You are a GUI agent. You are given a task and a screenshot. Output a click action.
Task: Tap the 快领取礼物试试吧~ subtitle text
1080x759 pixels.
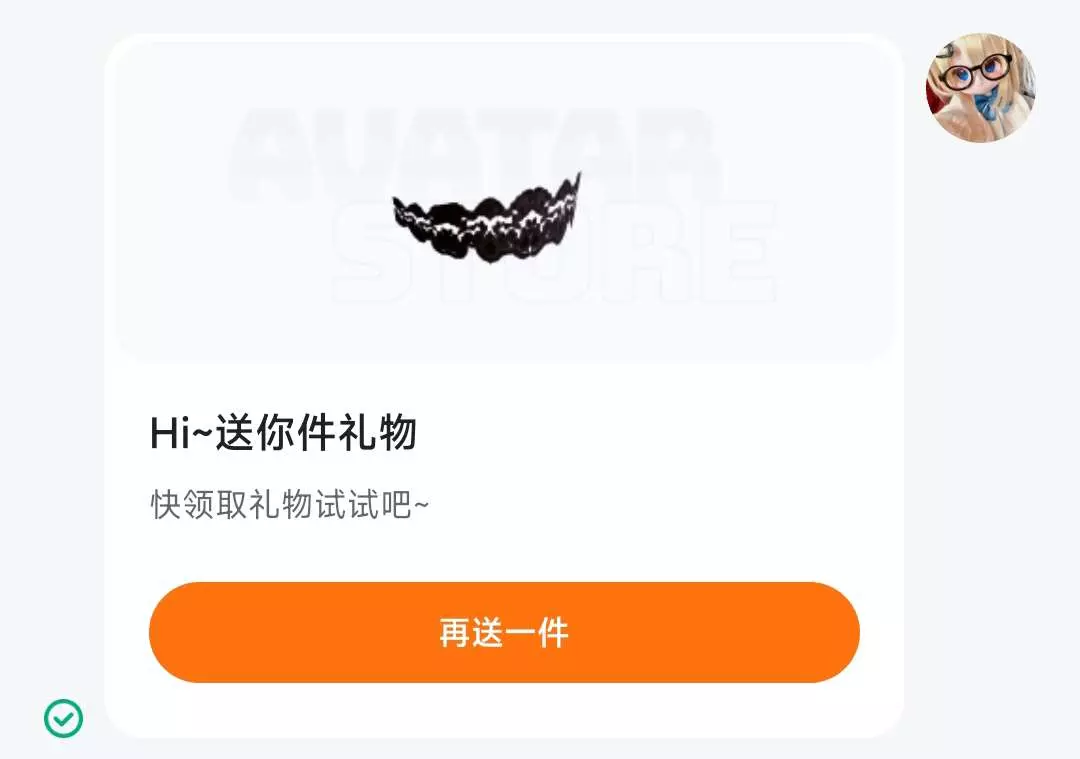[x=289, y=505]
